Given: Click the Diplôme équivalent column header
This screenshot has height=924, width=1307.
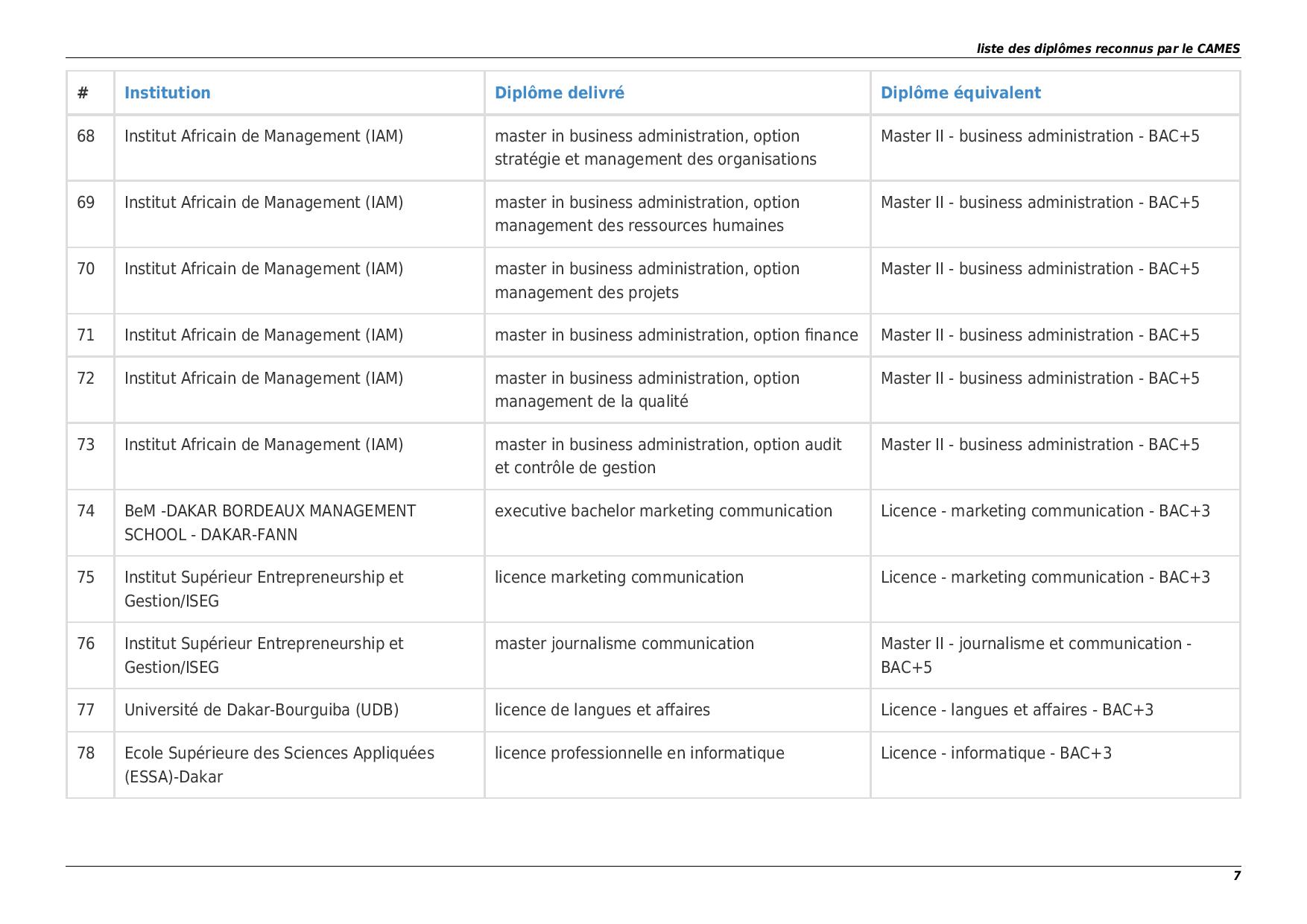Looking at the screenshot, I should tap(961, 93).
